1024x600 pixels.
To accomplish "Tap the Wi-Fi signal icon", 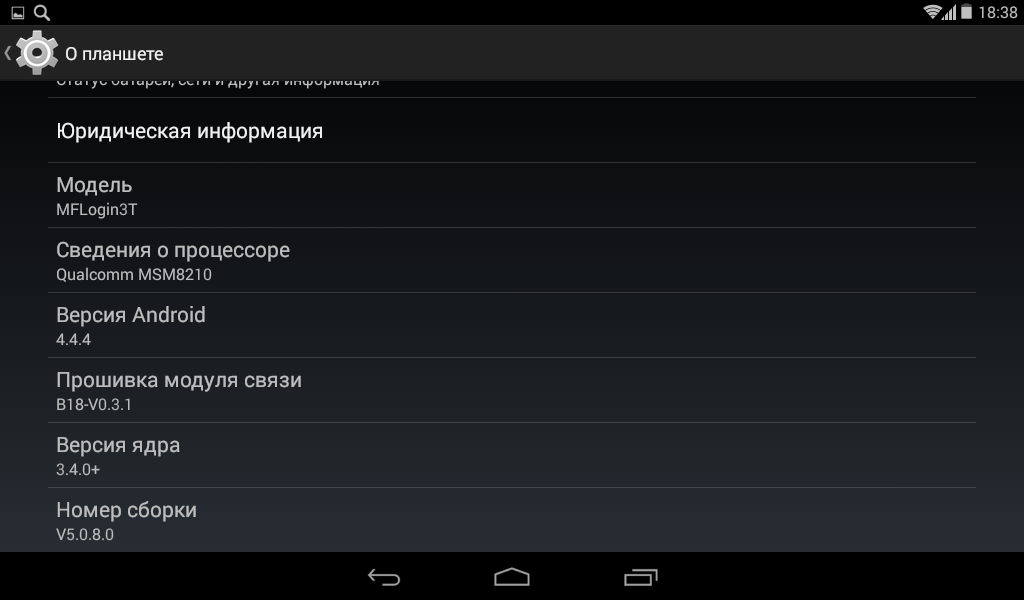I will [x=932, y=12].
